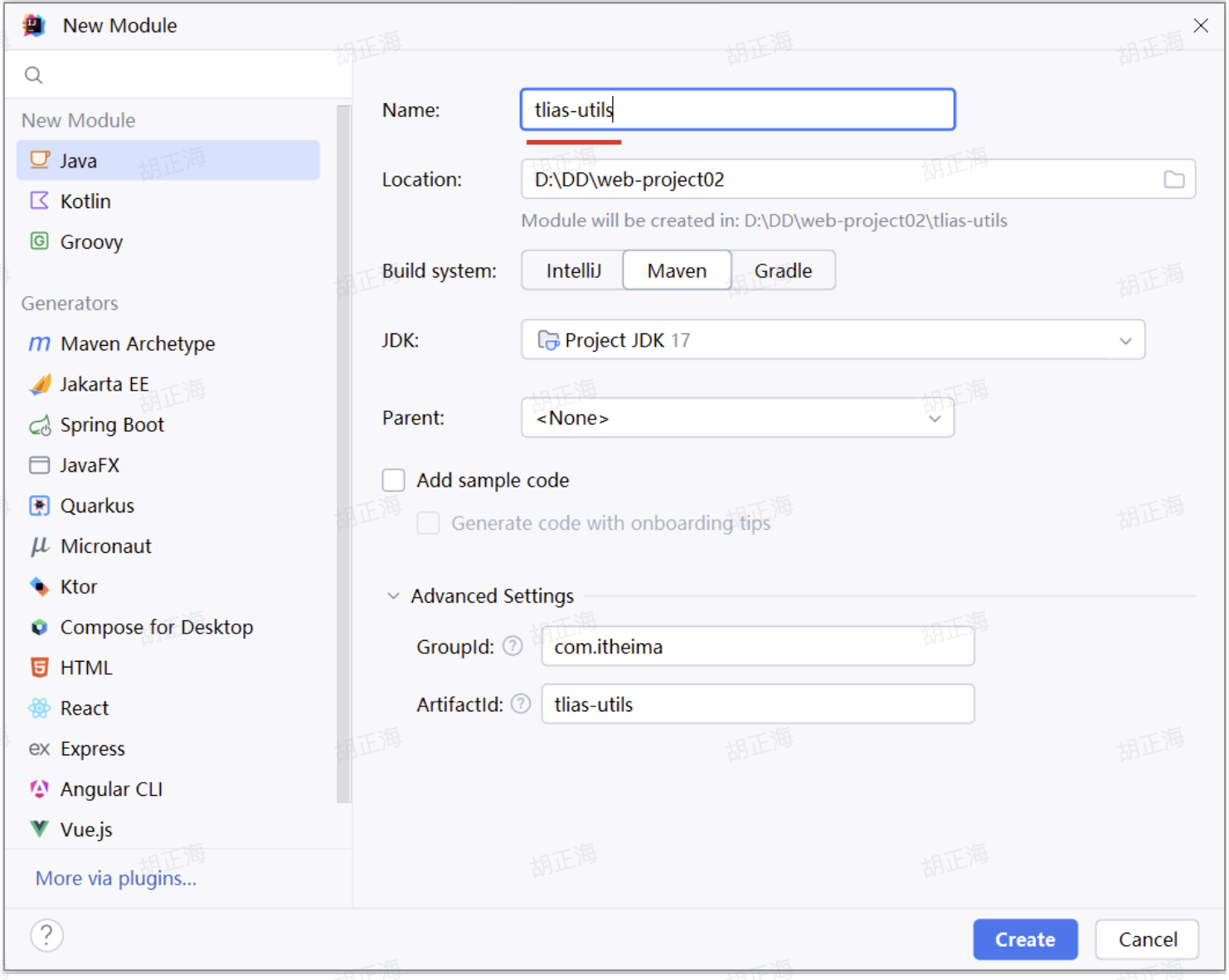Select the Spring Boot generator icon

(39, 425)
